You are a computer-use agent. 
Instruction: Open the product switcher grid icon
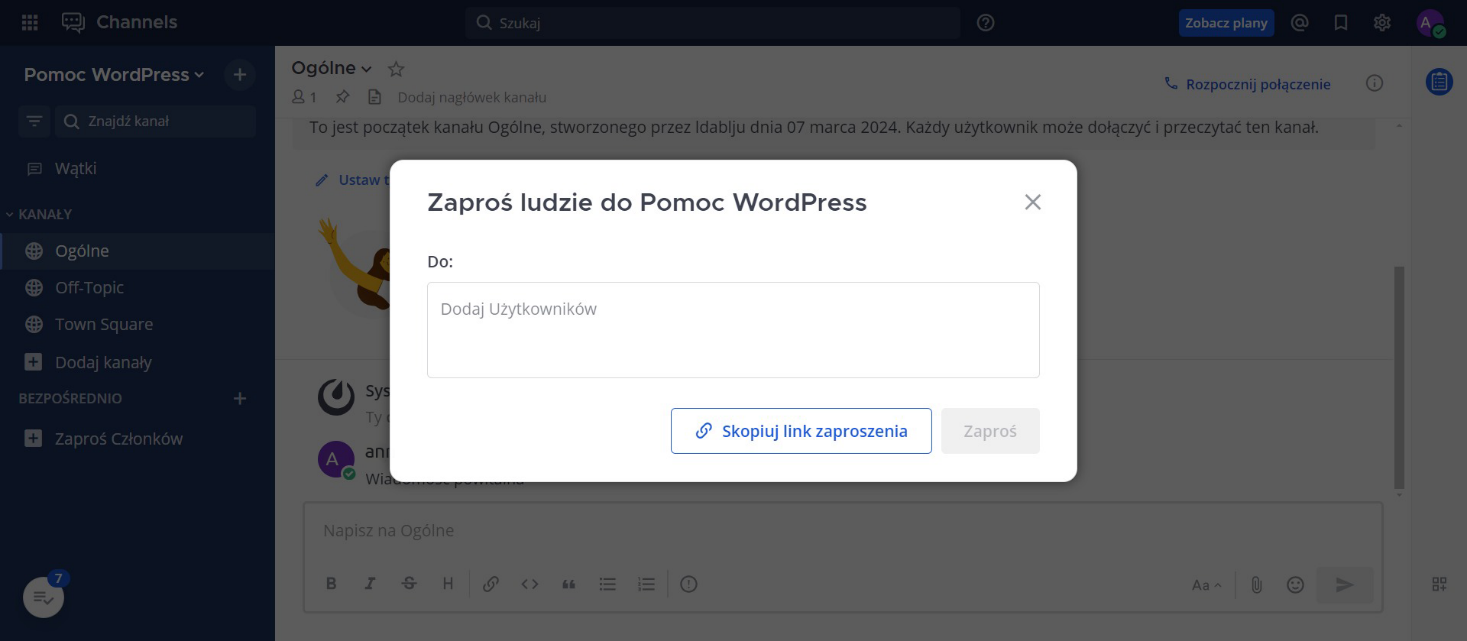[x=29, y=22]
